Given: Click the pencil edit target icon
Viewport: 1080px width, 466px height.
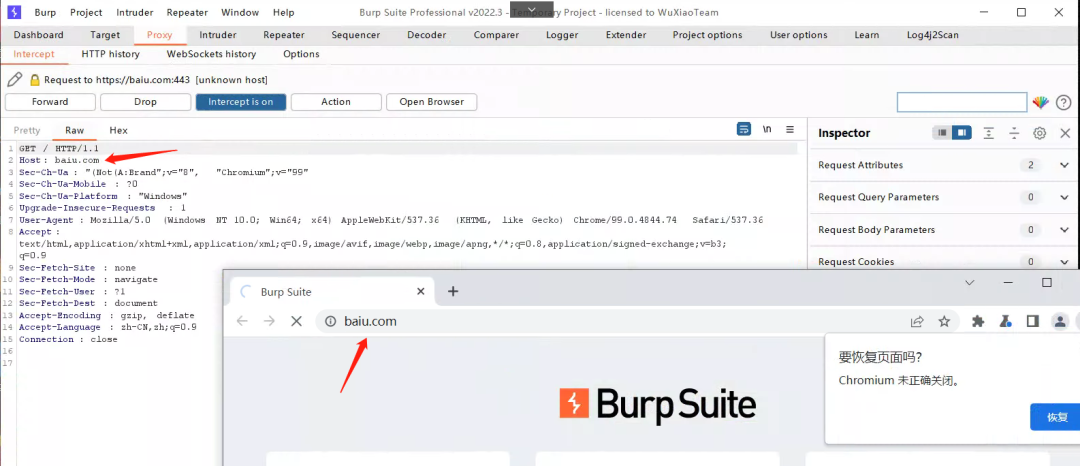Looking at the screenshot, I should coord(14,80).
